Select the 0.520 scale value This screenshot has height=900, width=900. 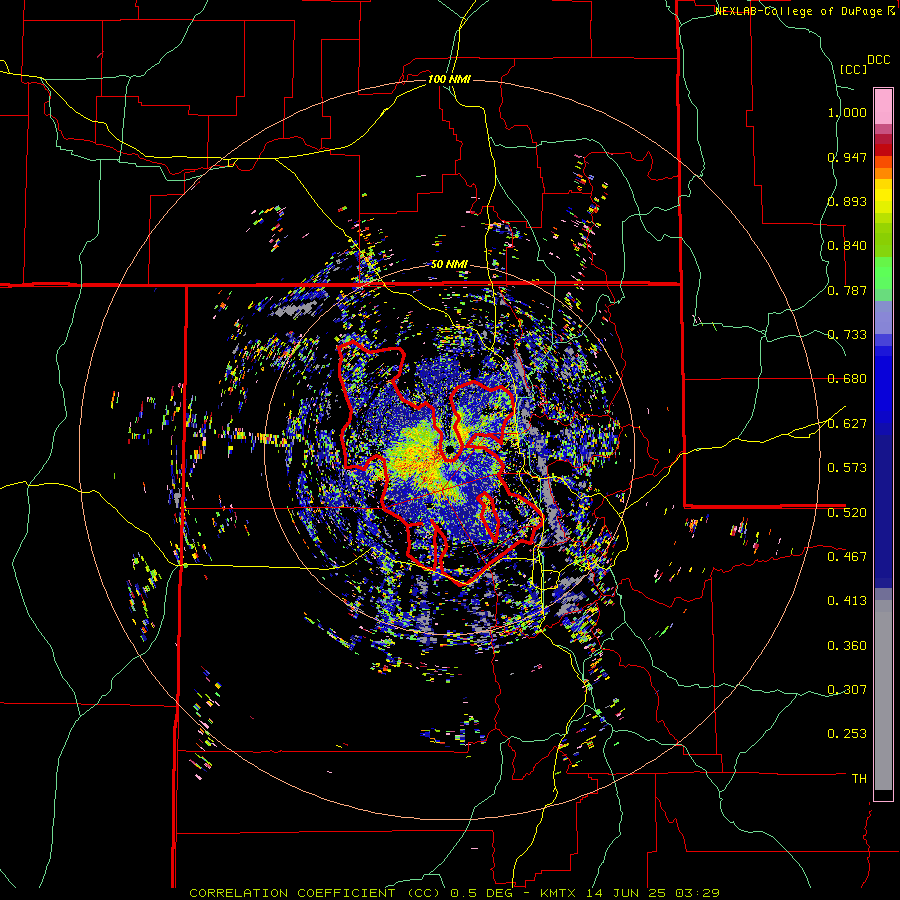click(847, 512)
